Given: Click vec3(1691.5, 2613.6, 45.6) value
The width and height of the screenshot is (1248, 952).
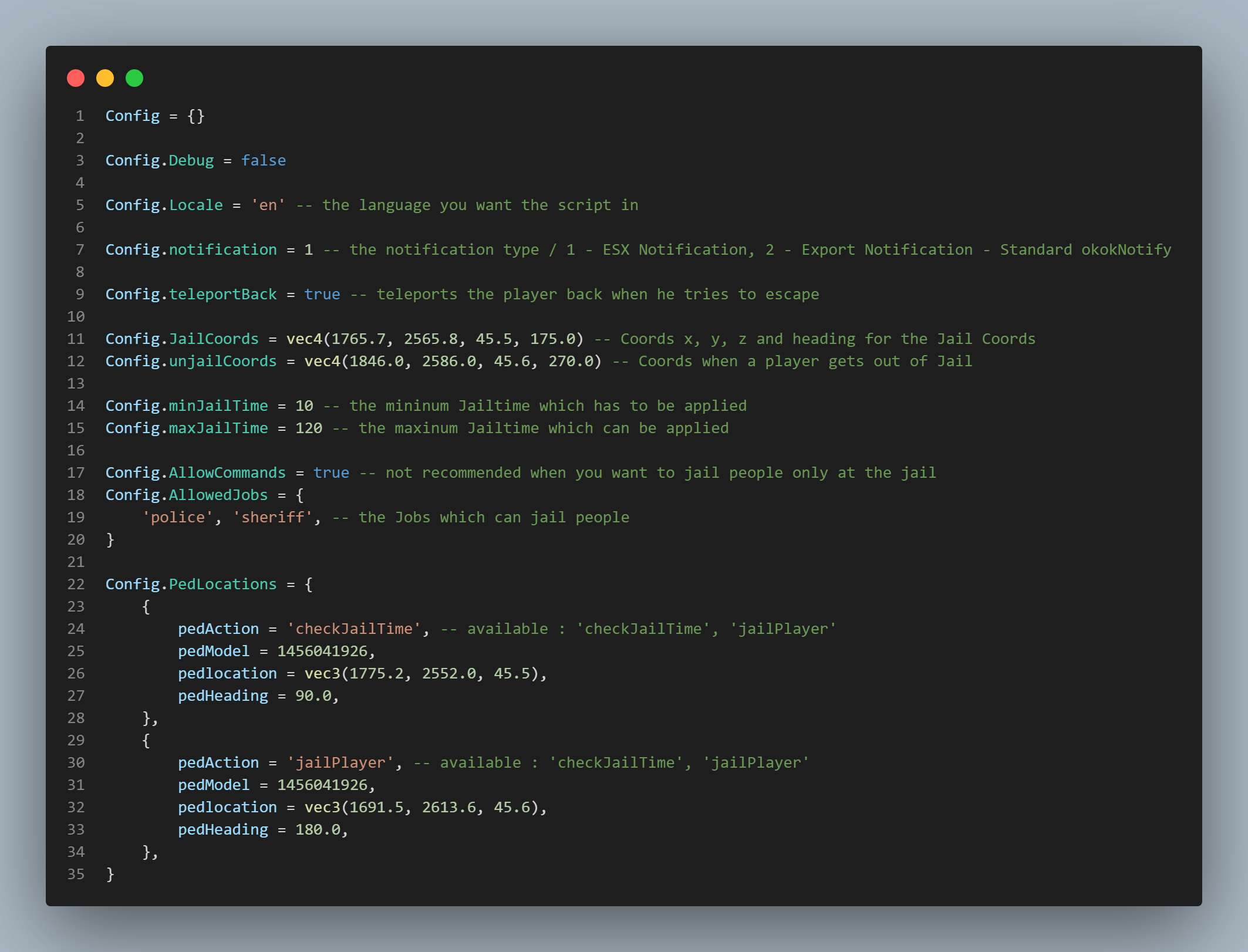Looking at the screenshot, I should click(421, 808).
